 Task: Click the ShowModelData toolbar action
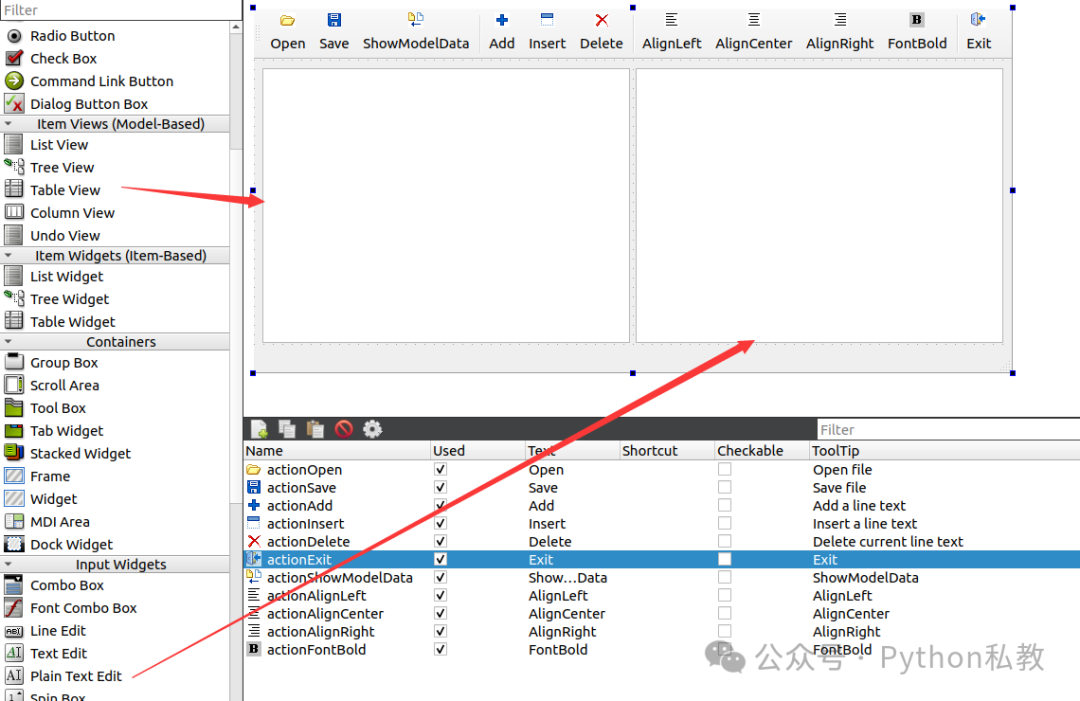[415, 31]
